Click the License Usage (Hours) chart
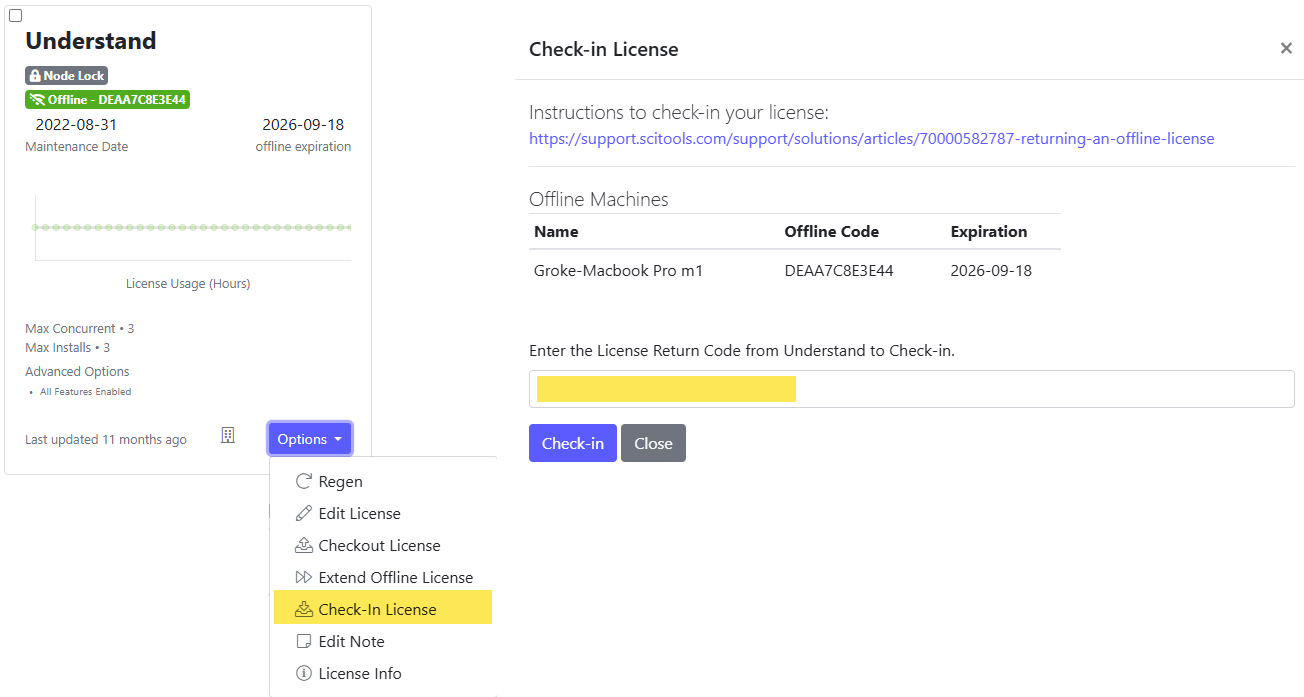The height and width of the screenshot is (697, 1304). point(191,228)
